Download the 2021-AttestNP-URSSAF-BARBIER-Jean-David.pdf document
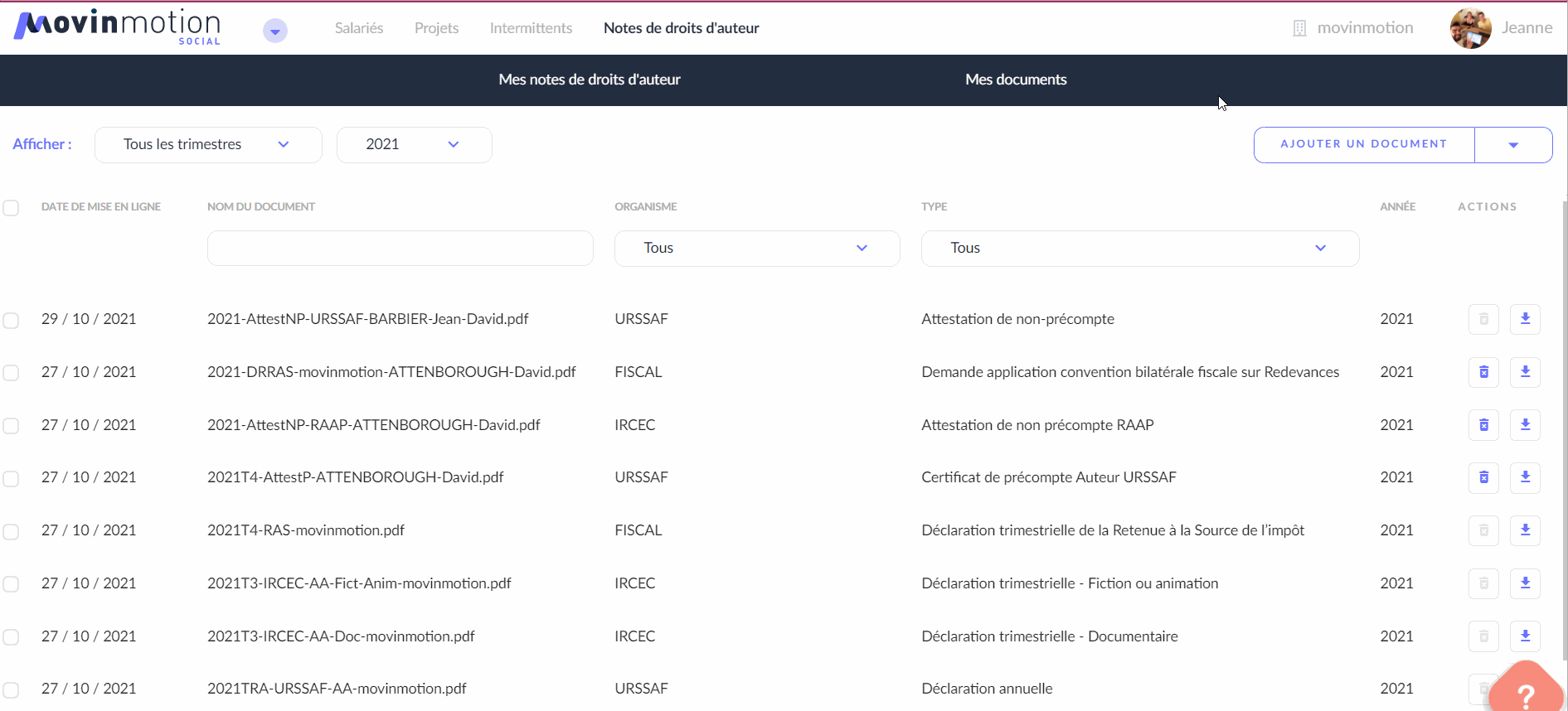1568x711 pixels. (x=1525, y=319)
